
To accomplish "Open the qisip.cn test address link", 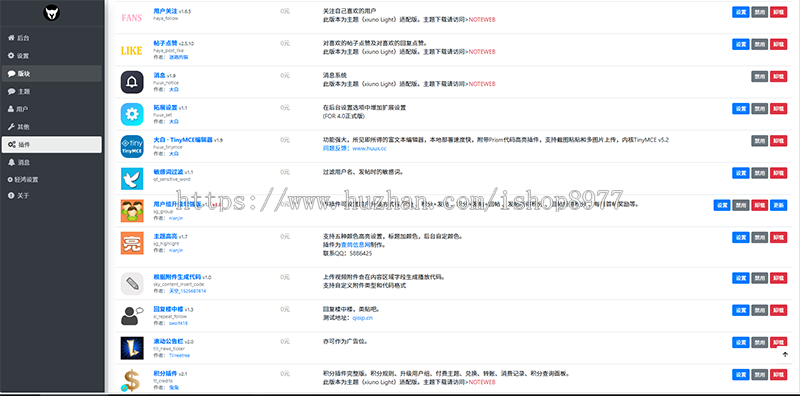I will [362, 317].
